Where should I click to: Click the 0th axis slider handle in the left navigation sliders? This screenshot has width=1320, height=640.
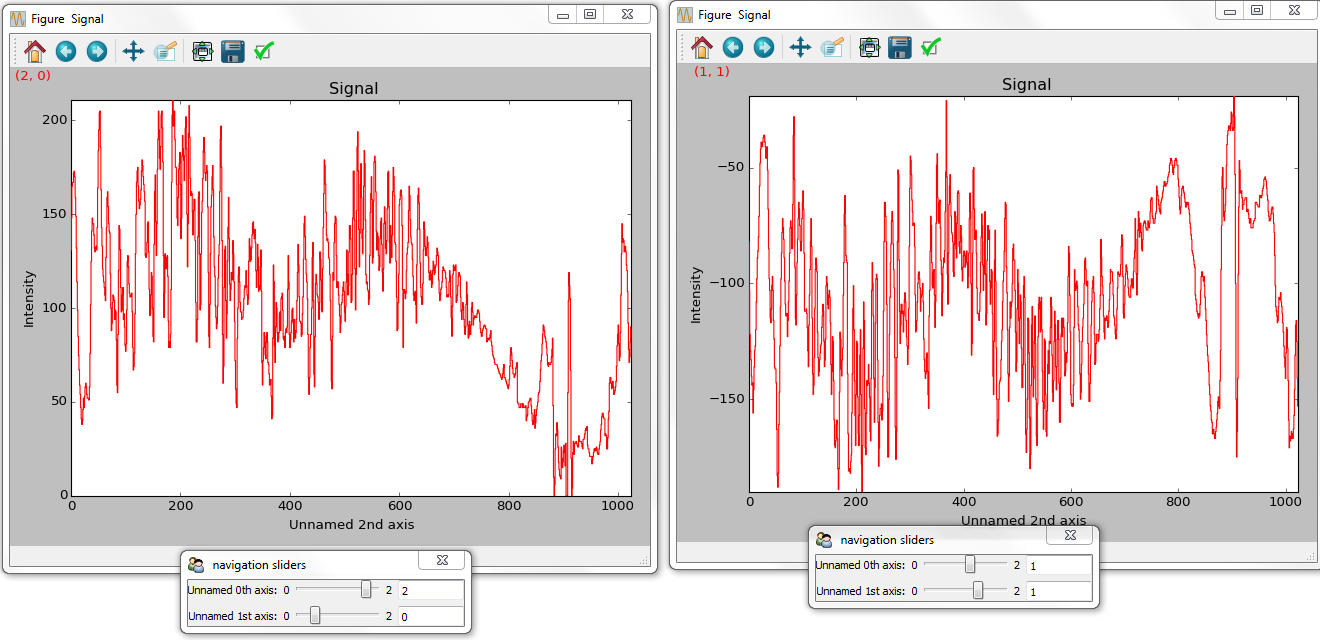(366, 590)
